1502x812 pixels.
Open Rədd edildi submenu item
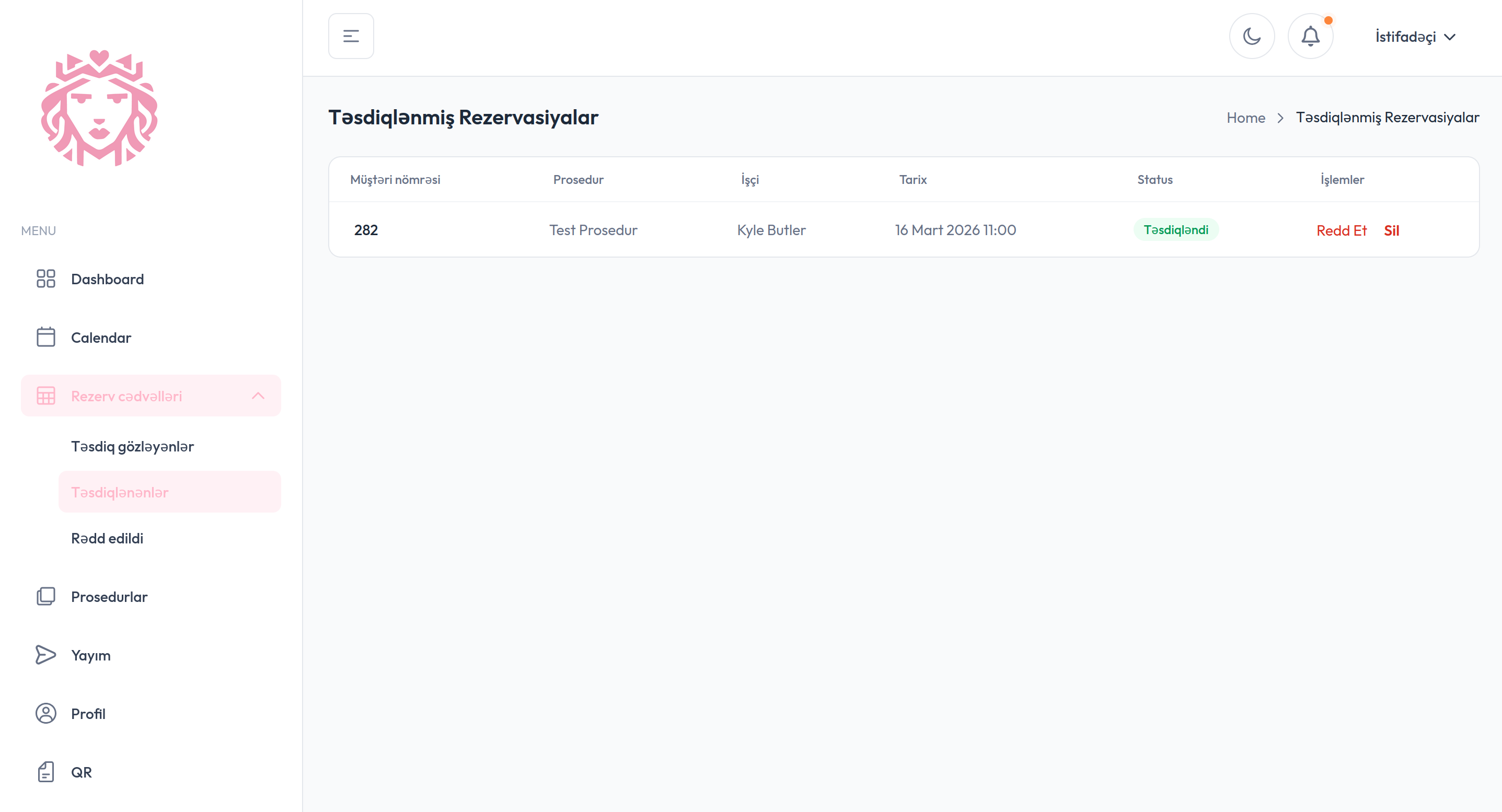tap(107, 538)
